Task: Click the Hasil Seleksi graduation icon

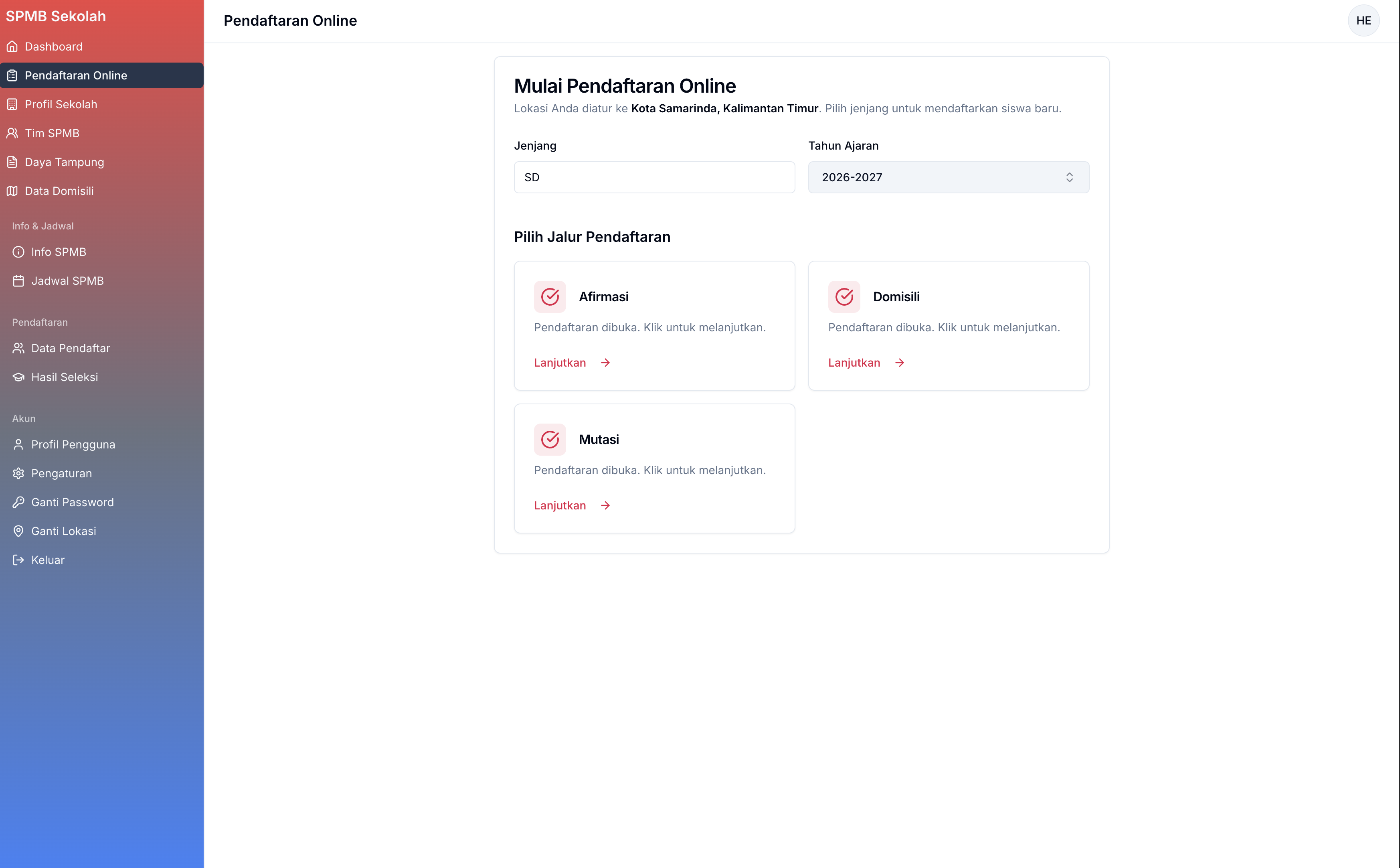Action: [x=18, y=377]
